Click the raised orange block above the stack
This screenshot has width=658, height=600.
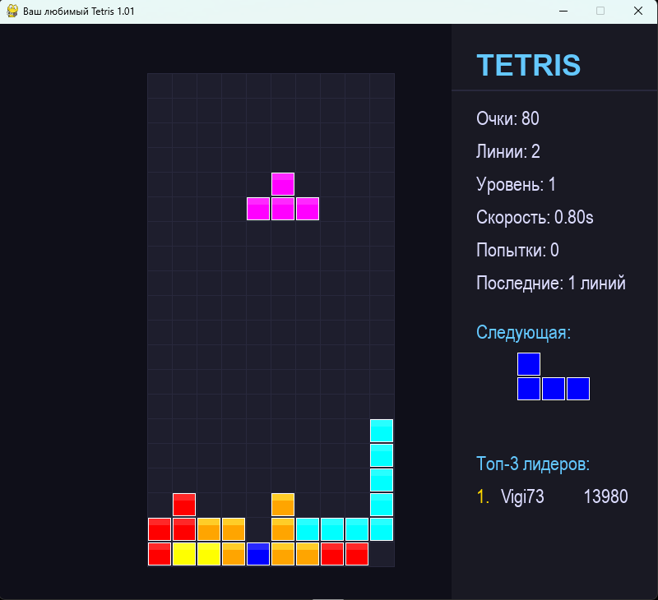(283, 504)
